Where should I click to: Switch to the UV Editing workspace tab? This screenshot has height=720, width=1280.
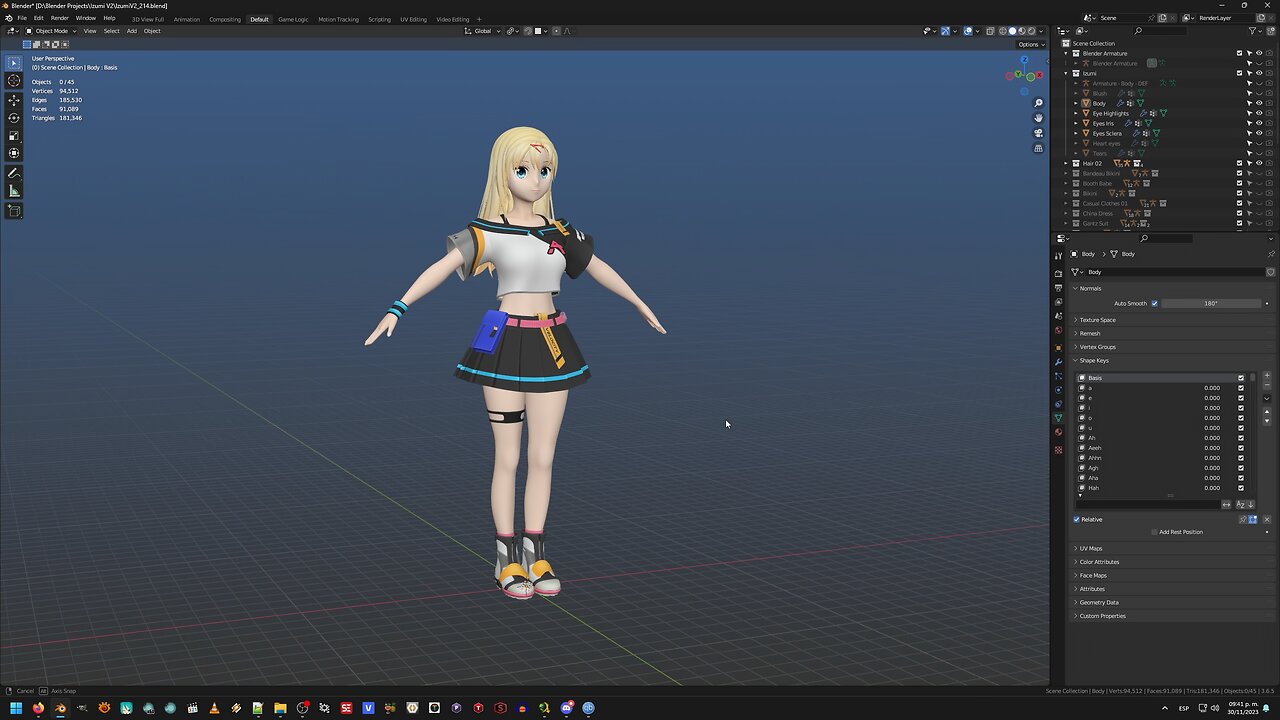[413, 19]
